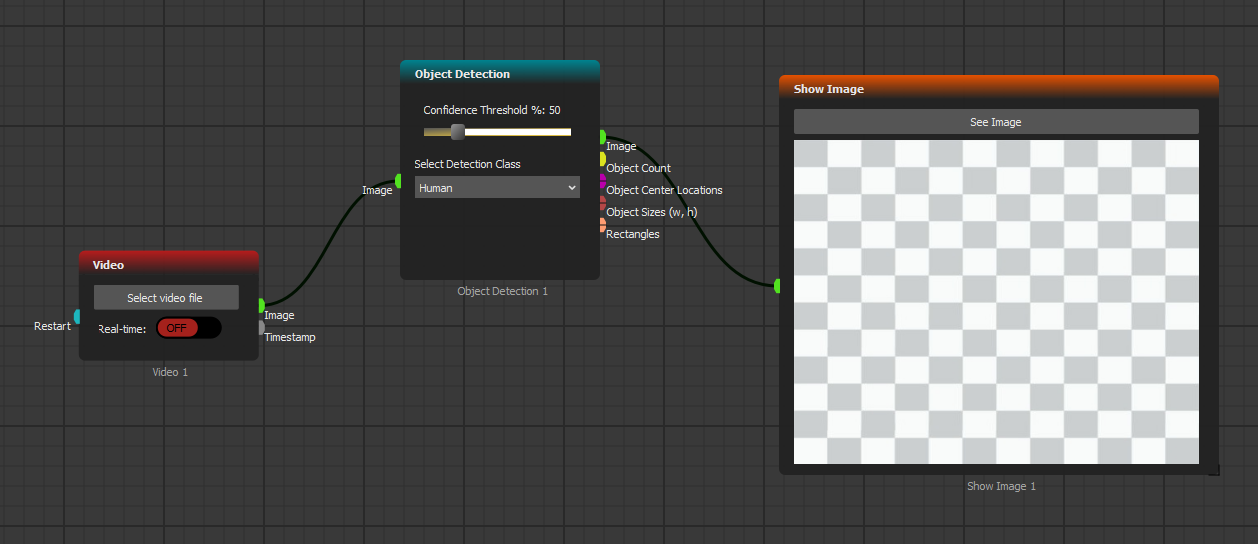Select the Show Image node title bar
The image size is (1258, 544).
998,89
